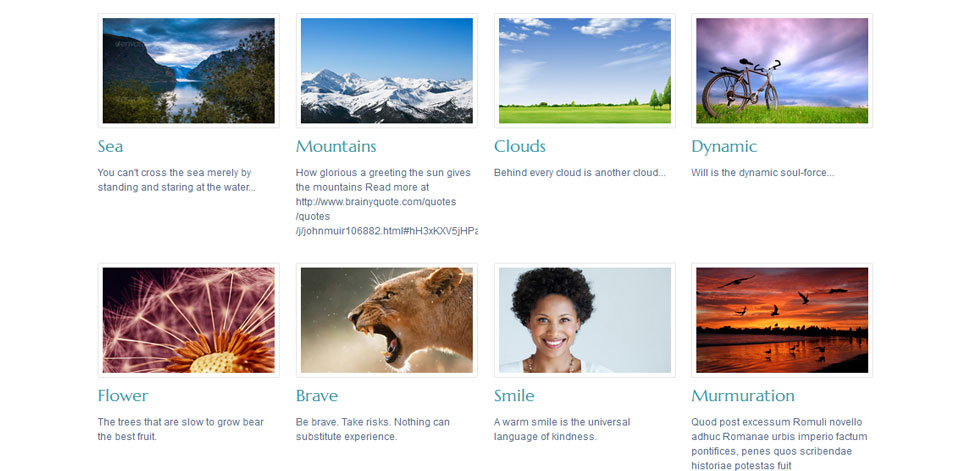Open the Dynamic bicycle thumbnail image
This screenshot has width=980, height=471.
pyautogui.click(x=782, y=71)
